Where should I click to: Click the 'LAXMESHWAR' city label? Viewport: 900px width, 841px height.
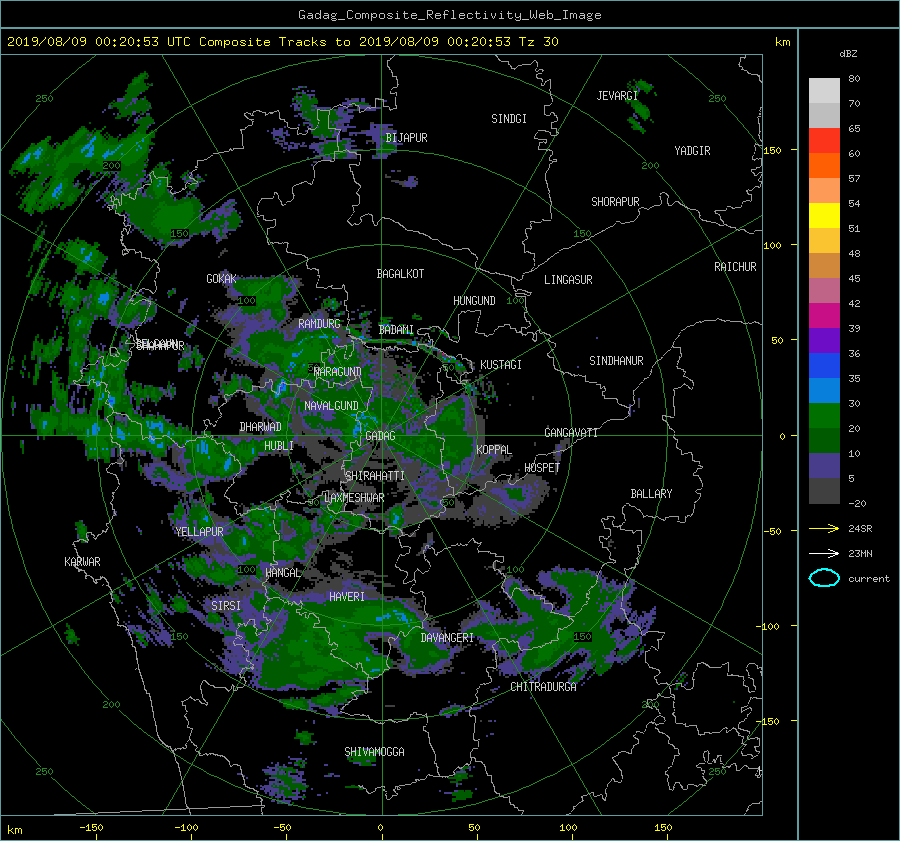click(354, 498)
